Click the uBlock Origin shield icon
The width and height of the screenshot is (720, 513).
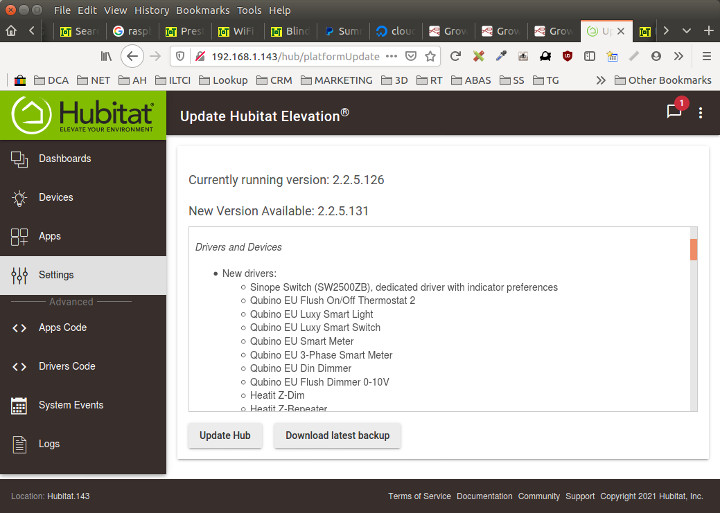(x=568, y=56)
